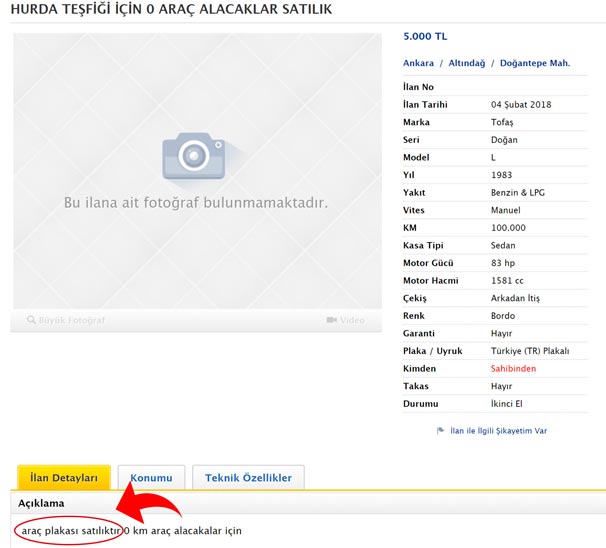Click the magnifier icon beside Büyük Fotoğraf

tap(32, 321)
